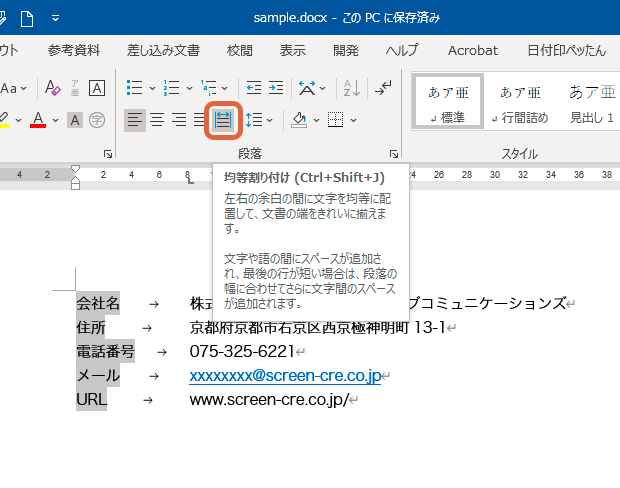Screen dimensions: 620x488
Task: Sort selection A to Z icon
Action: click(352, 88)
